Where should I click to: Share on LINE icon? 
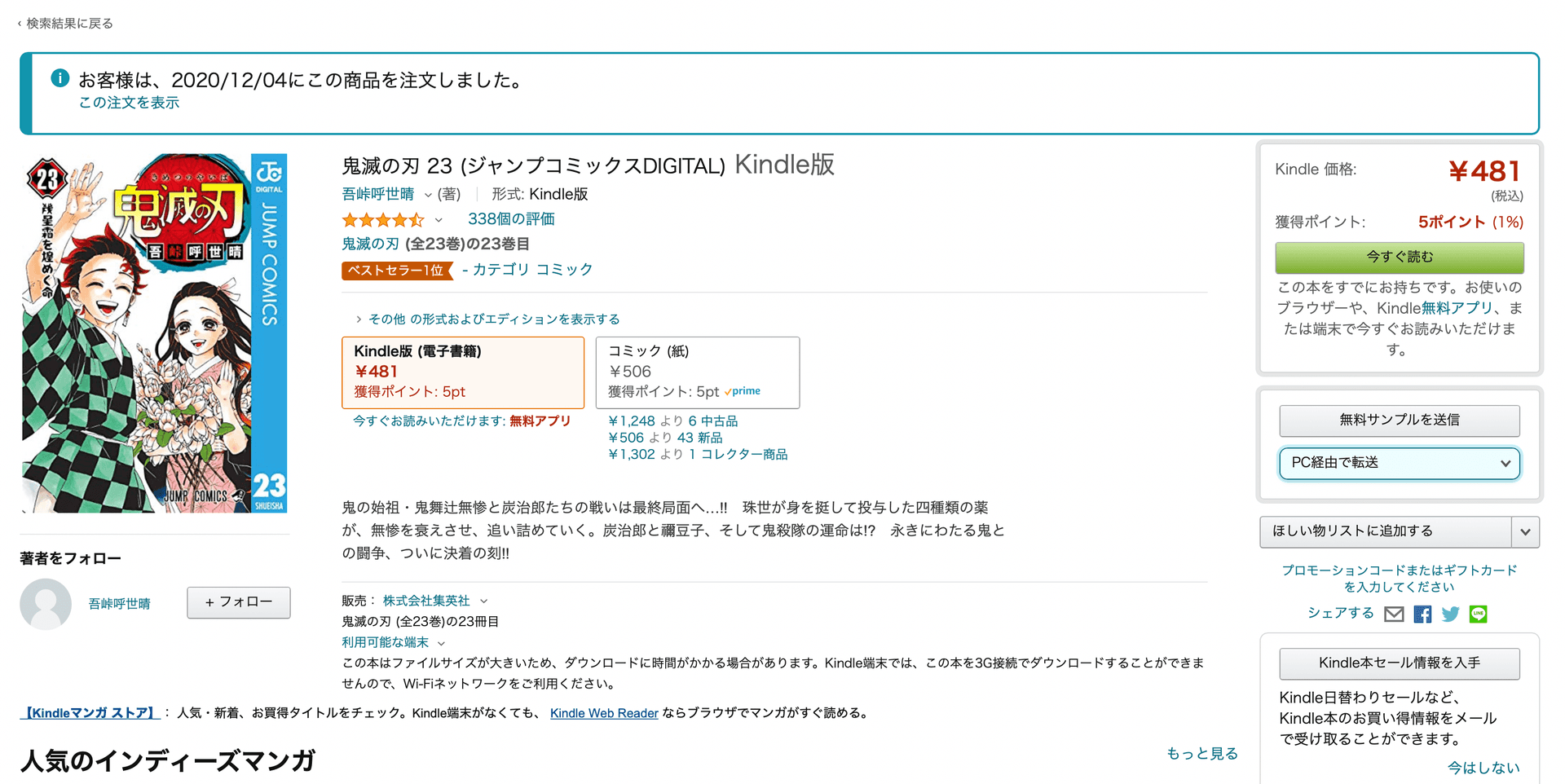point(1478,614)
